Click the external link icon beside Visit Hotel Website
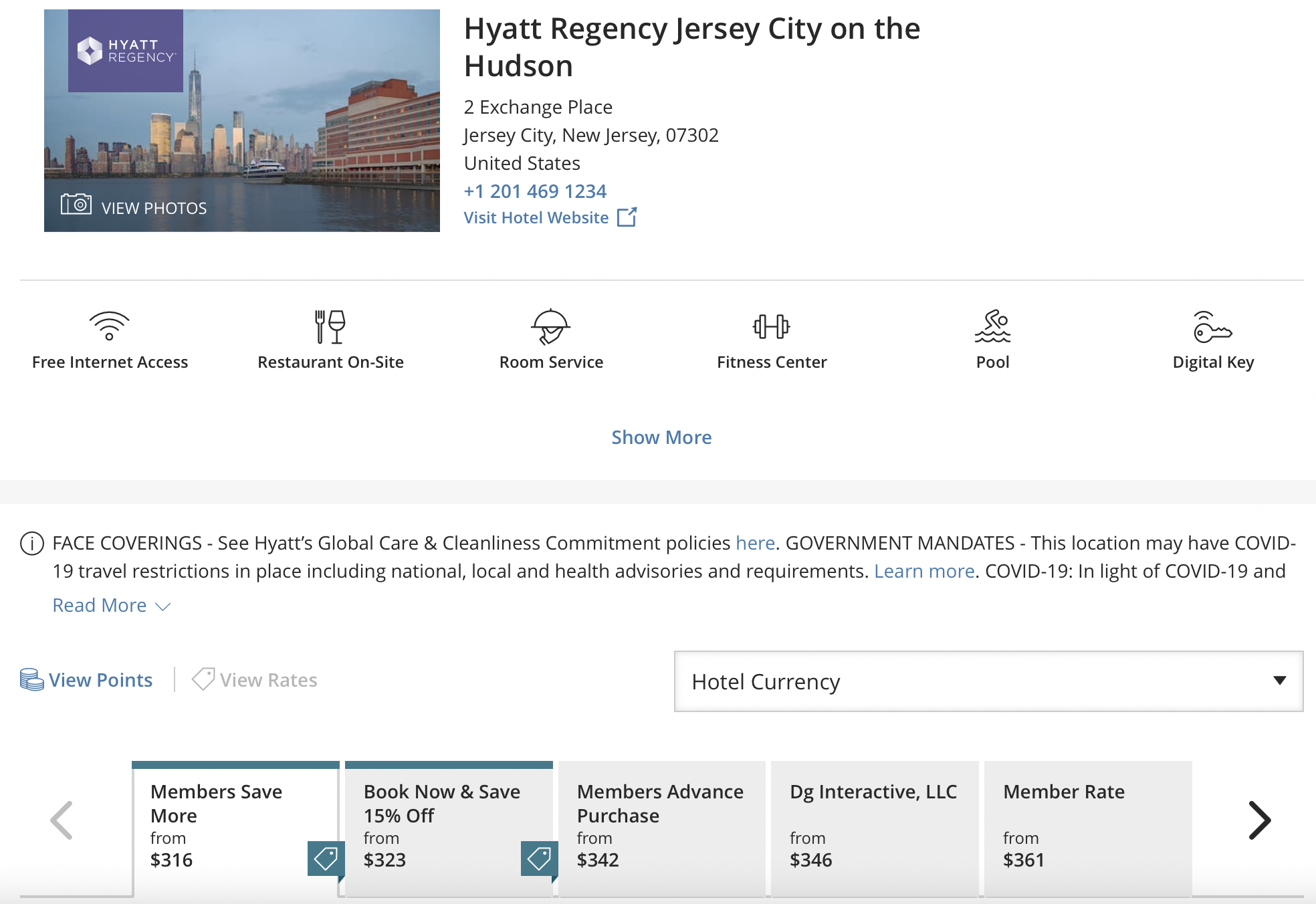The image size is (1316, 904). tap(627, 217)
